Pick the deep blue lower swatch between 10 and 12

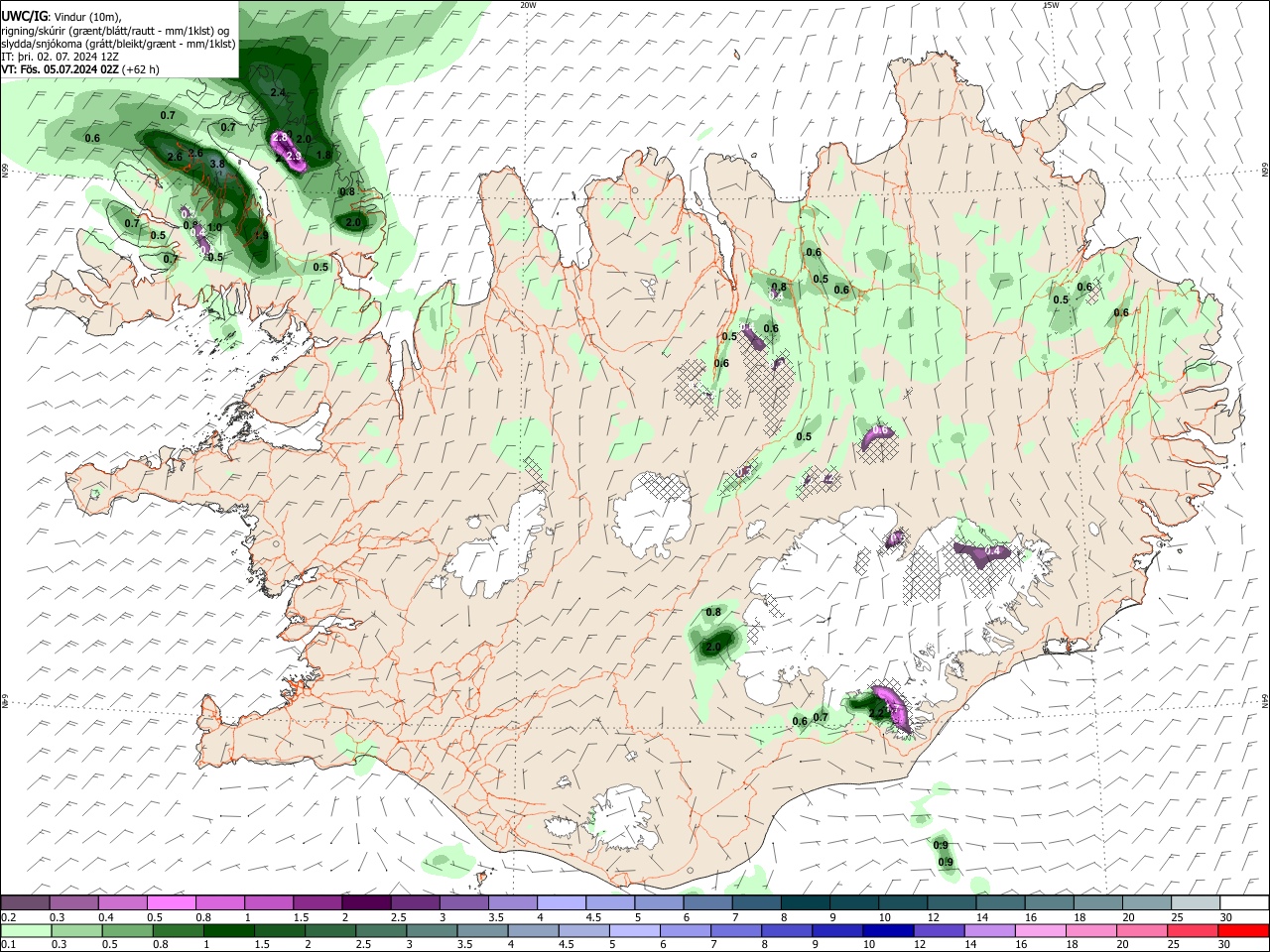[888, 930]
